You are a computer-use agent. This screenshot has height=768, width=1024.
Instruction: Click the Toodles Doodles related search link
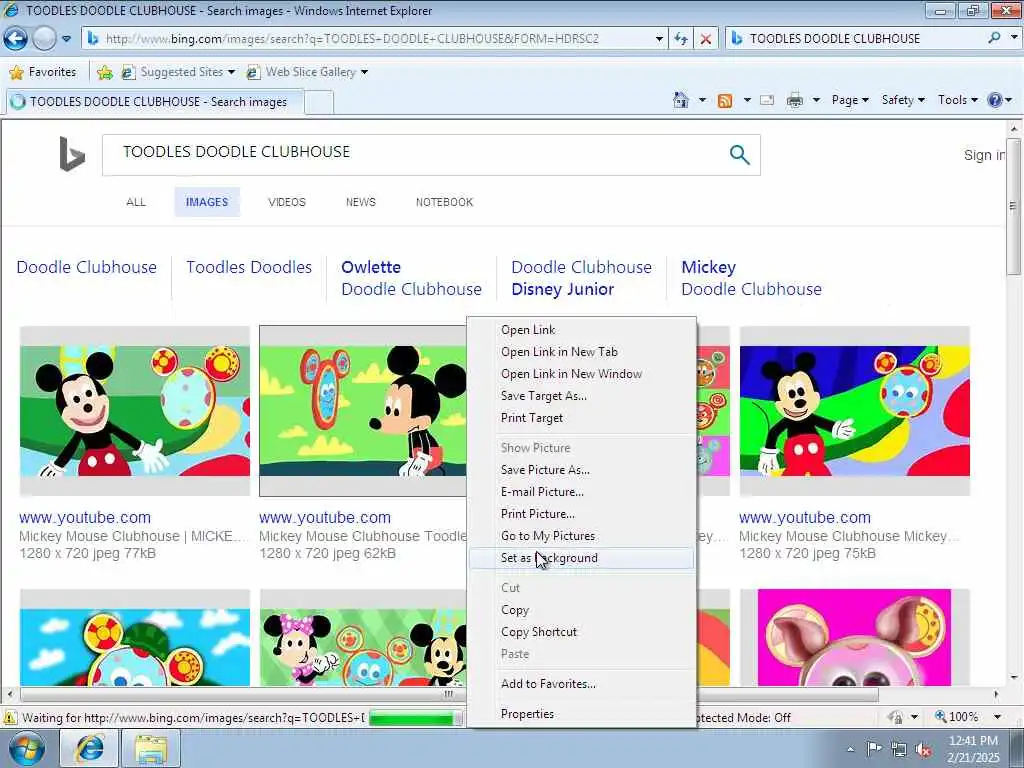point(249,267)
